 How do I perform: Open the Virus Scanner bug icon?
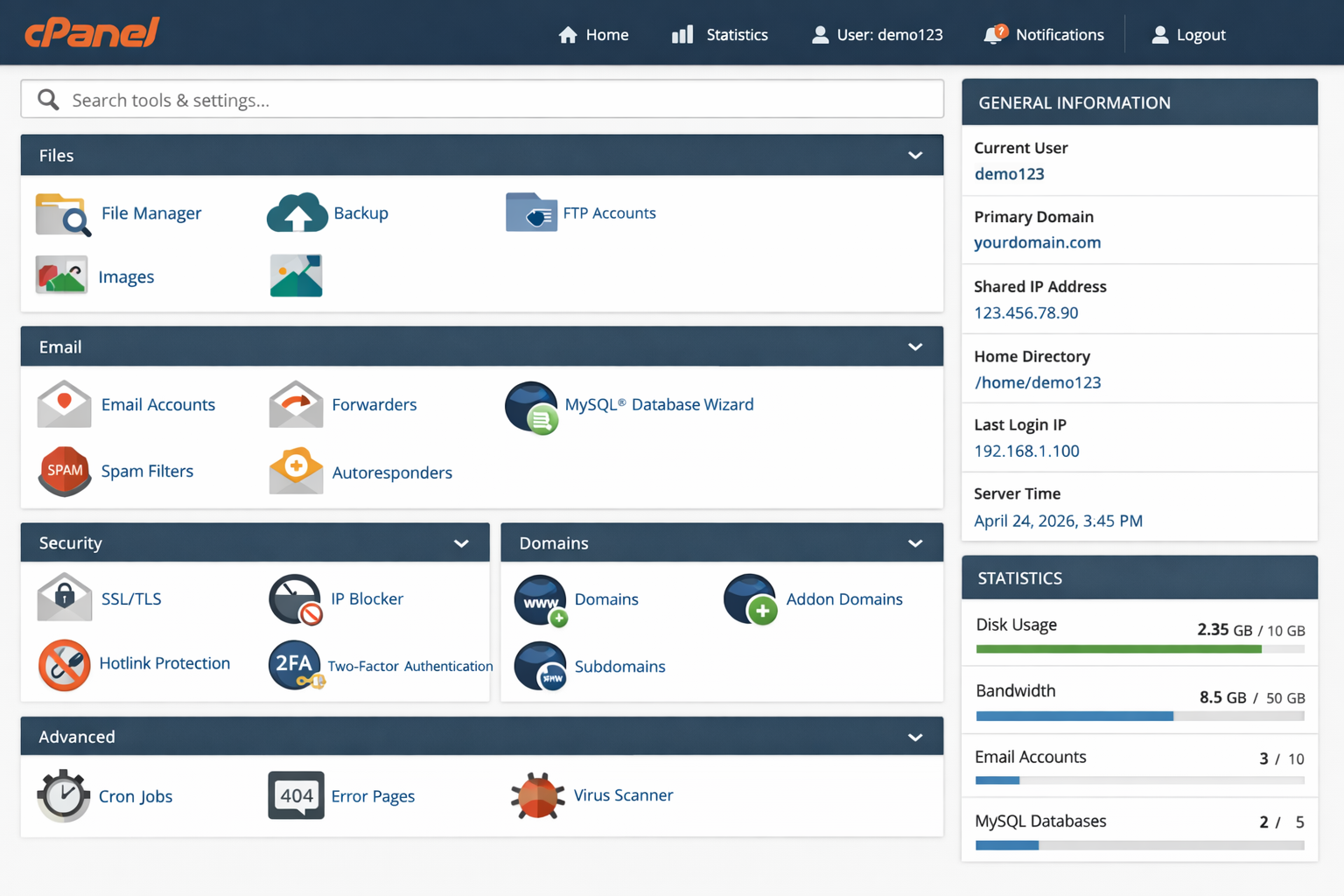[x=537, y=795]
